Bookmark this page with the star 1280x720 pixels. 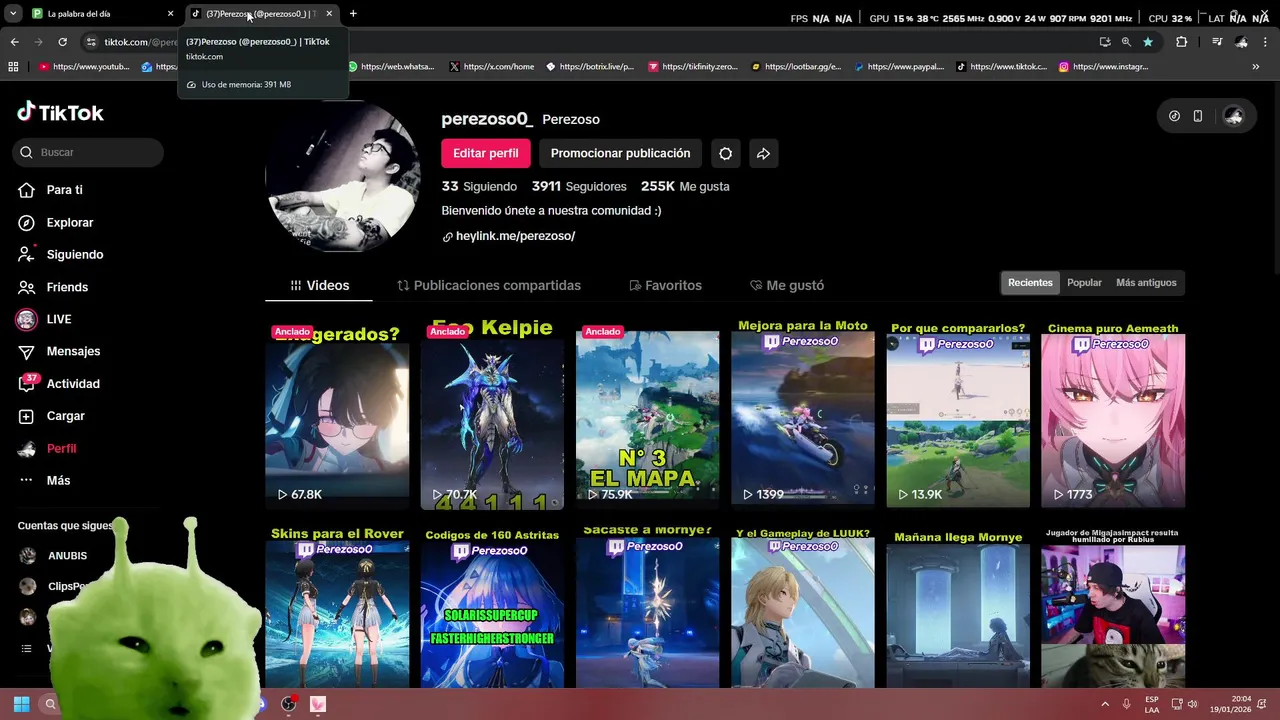click(1148, 42)
